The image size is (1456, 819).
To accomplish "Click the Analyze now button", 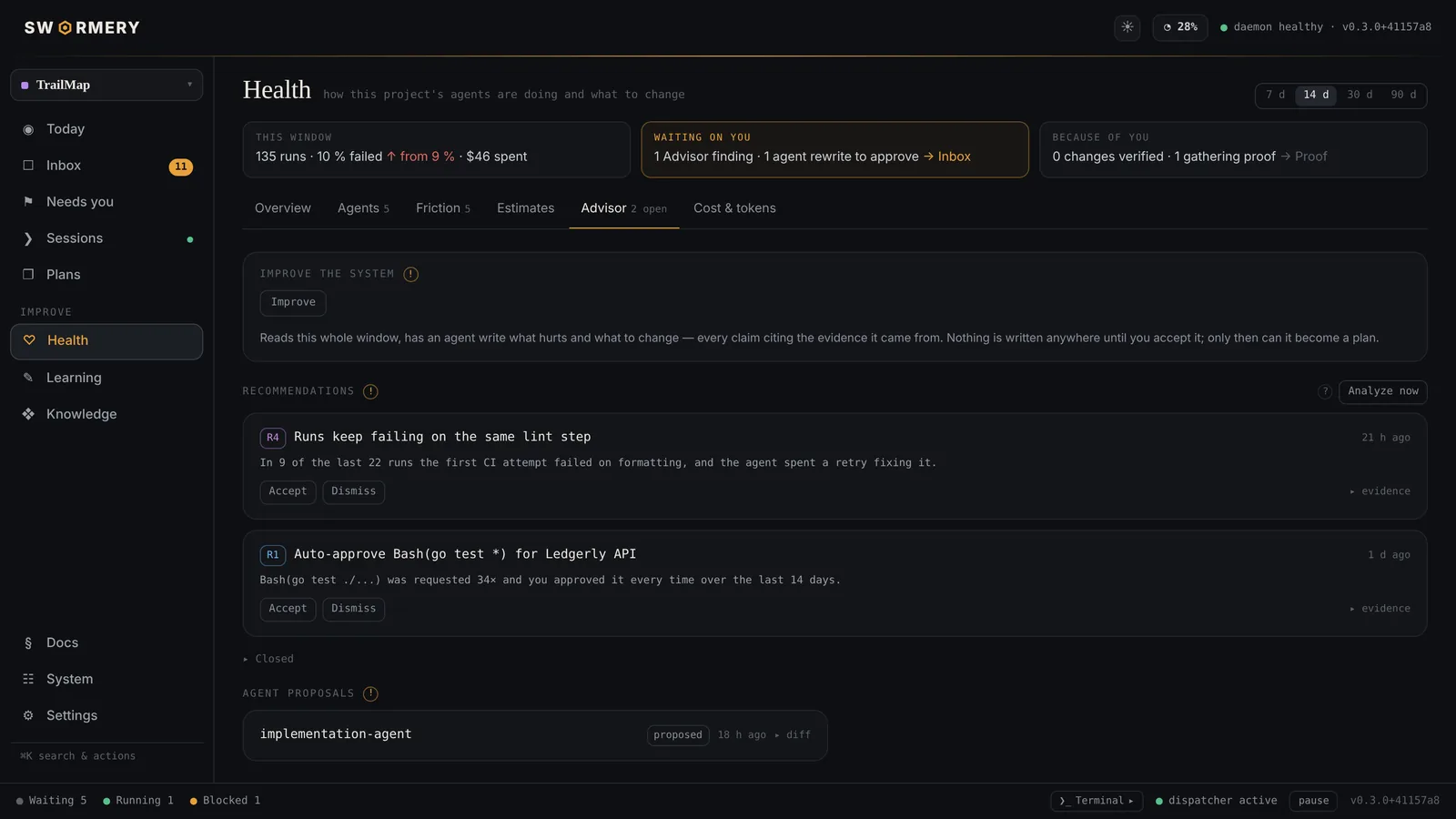I will [1383, 391].
